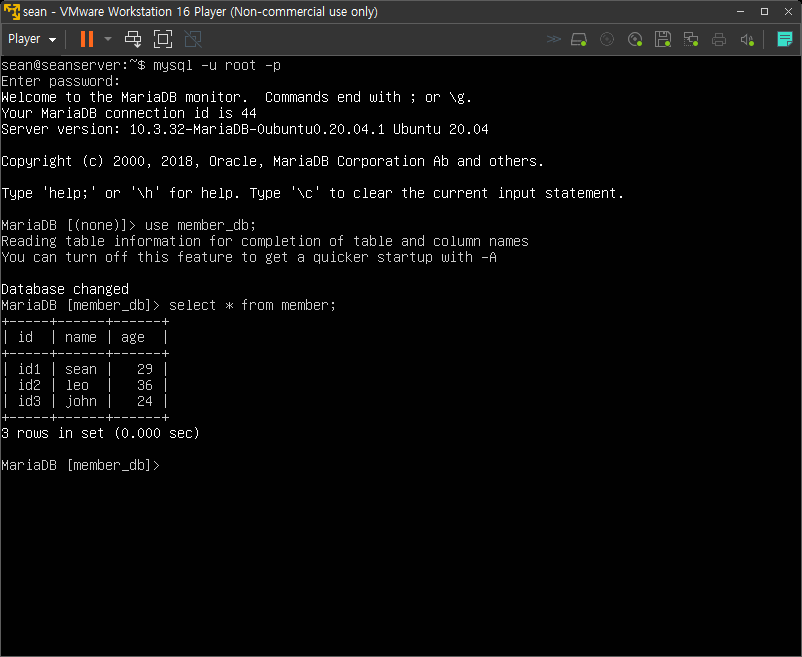Click the greyed-out CD/DVD drive icon
This screenshot has height=657, width=802.
click(x=607, y=39)
